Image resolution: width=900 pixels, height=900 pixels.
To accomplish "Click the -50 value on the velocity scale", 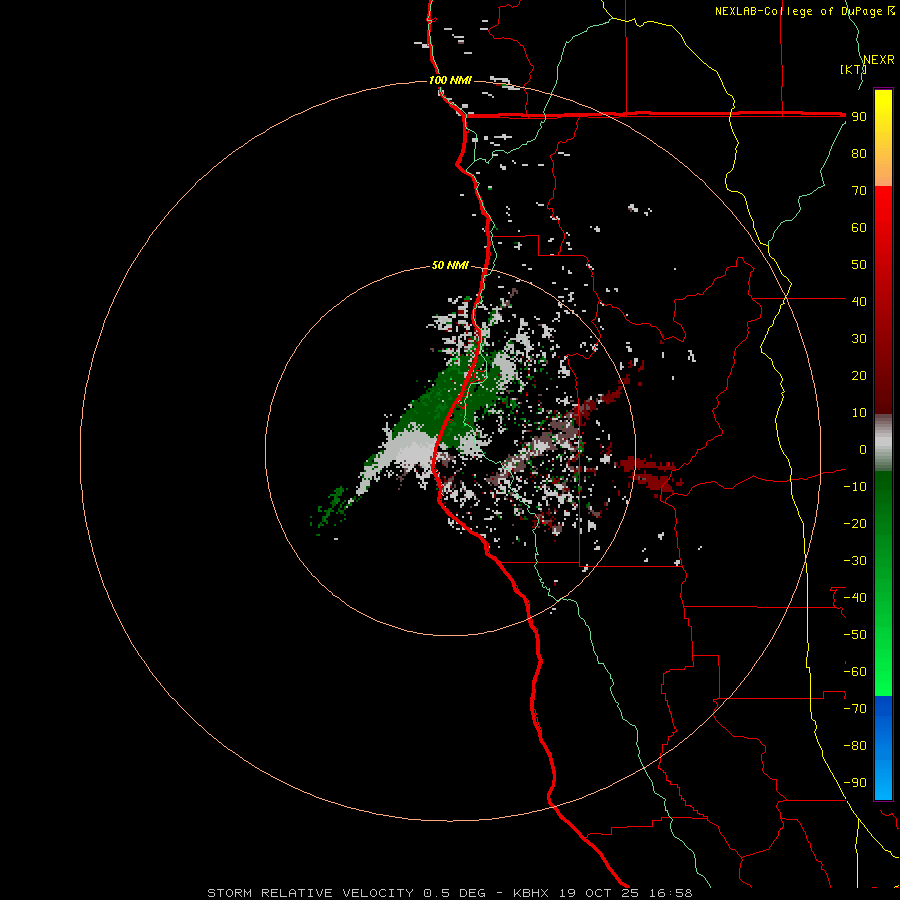I will point(855,635).
